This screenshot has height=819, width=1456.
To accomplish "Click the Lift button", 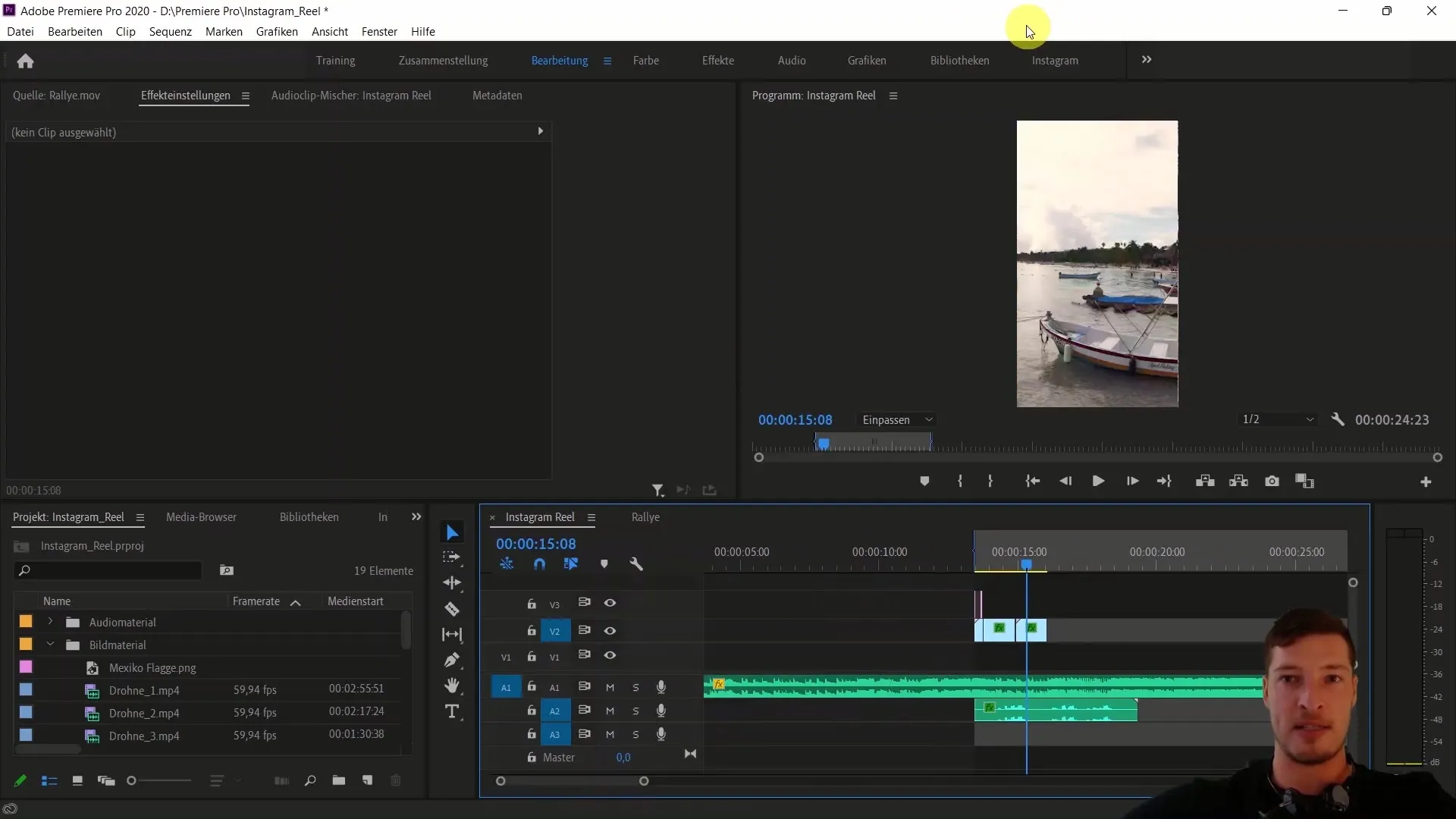I will click(1205, 481).
